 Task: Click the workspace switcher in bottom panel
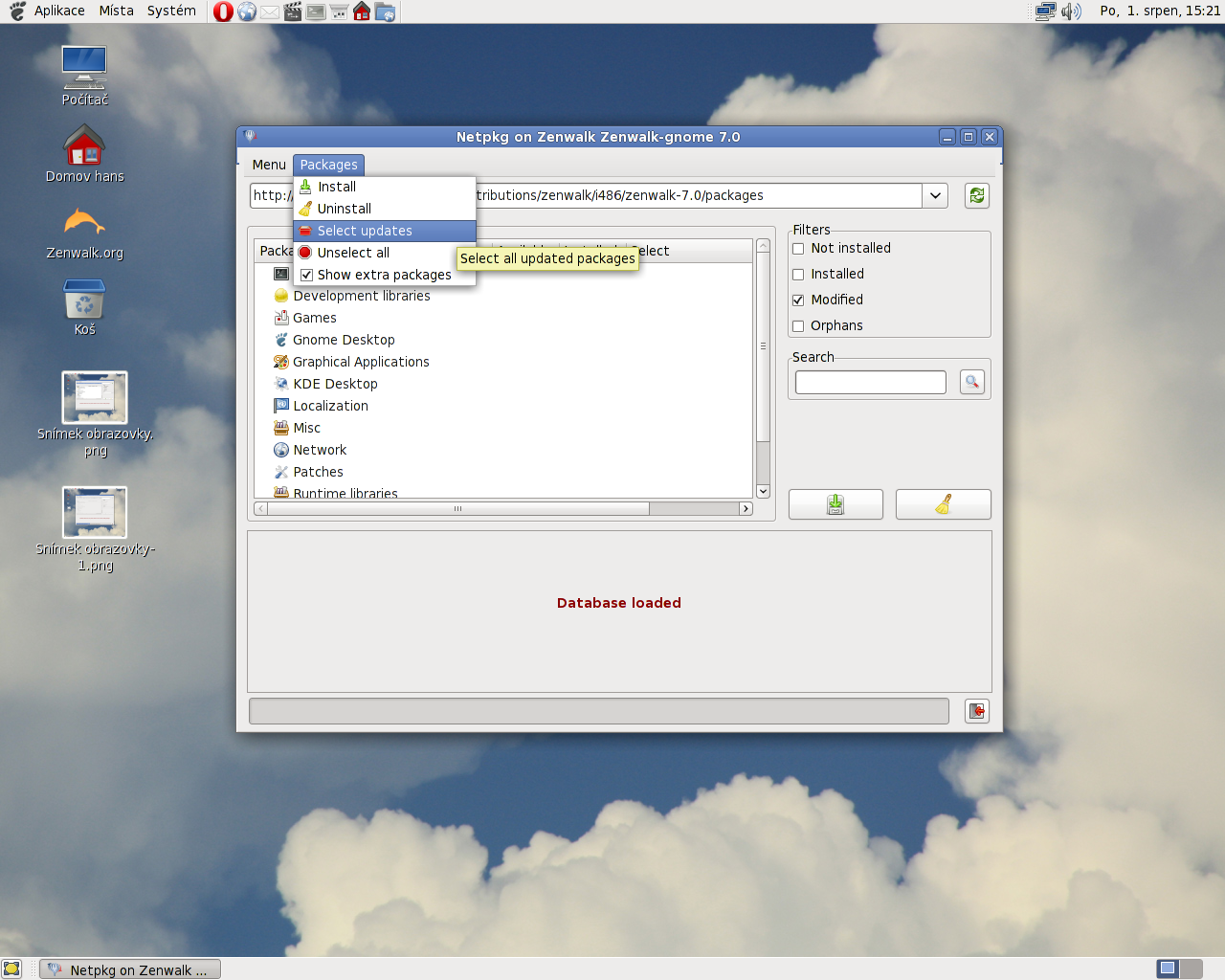pos(1179,969)
